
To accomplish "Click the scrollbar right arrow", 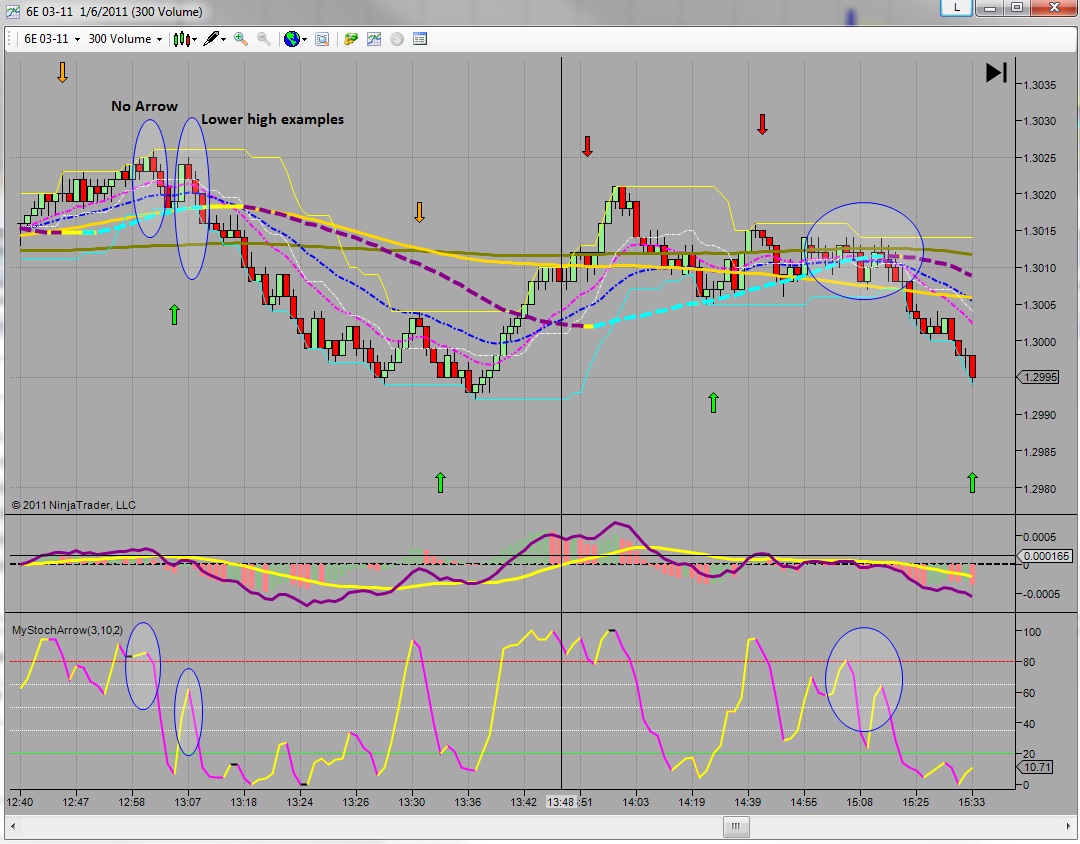I will pos(1068,826).
